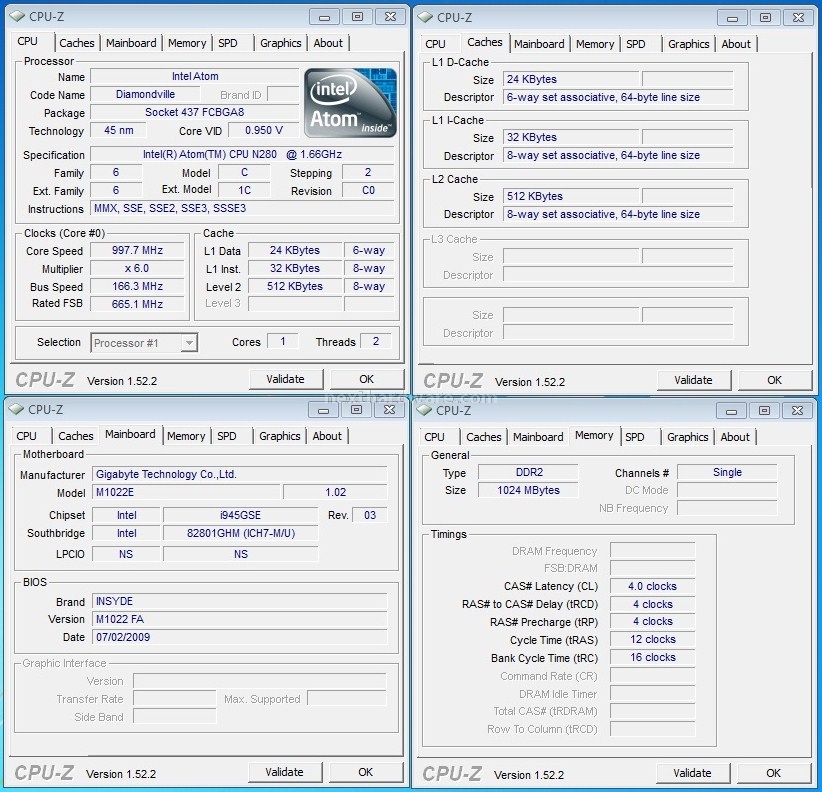This screenshot has width=822, height=792.
Task: Click the CPU-Z app icon in top-left window title
Action: coord(17,16)
